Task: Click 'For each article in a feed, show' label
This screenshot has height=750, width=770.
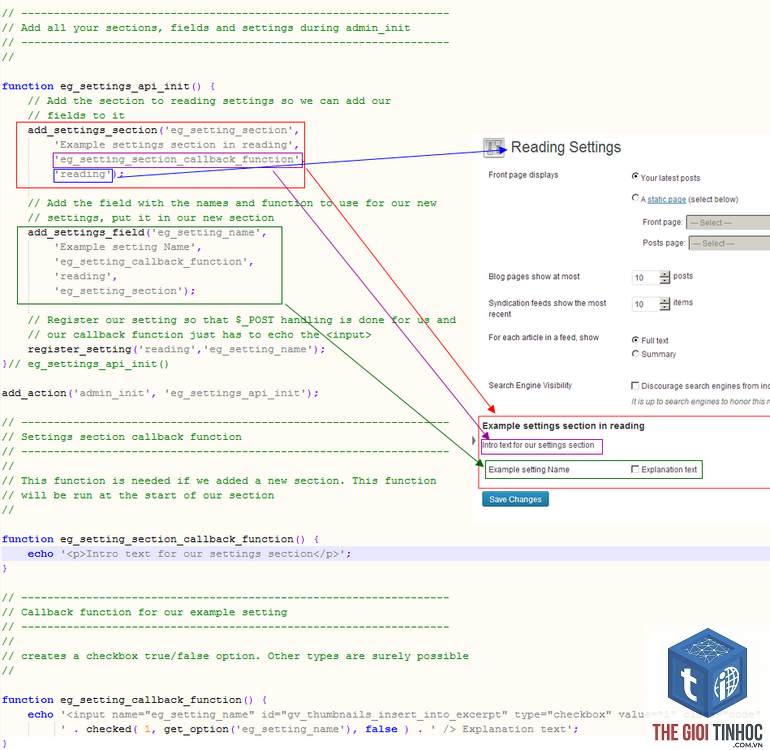Action: click(x=544, y=337)
